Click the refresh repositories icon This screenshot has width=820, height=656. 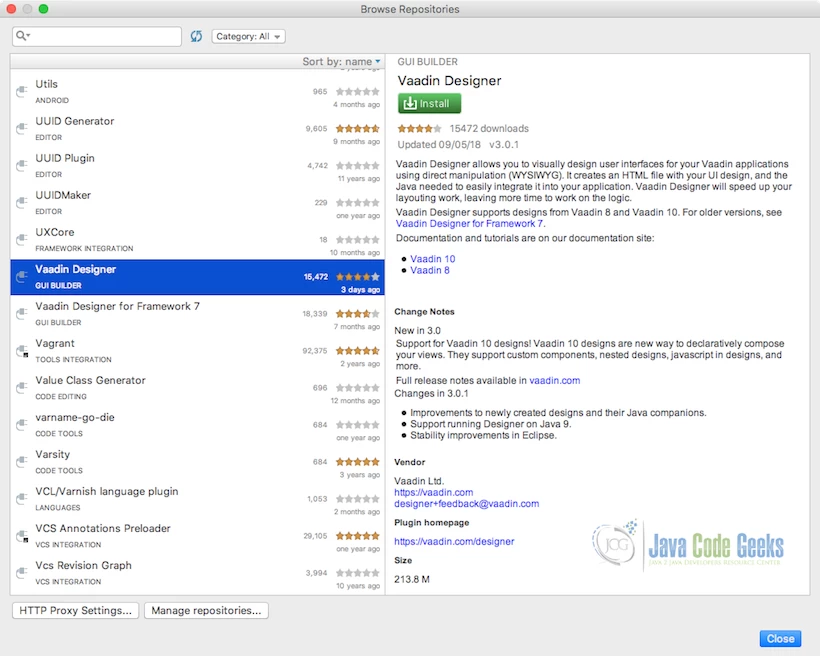pyautogui.click(x=196, y=36)
